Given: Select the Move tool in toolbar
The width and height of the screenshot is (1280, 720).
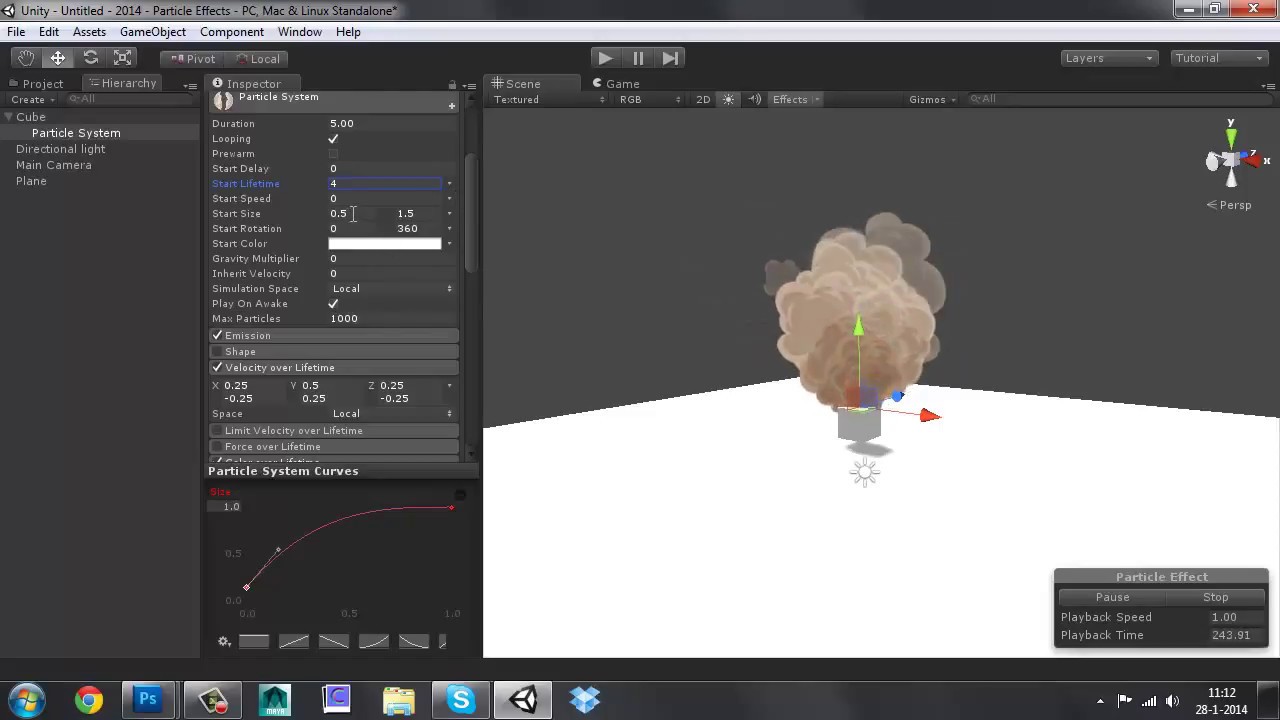Looking at the screenshot, I should [58, 58].
